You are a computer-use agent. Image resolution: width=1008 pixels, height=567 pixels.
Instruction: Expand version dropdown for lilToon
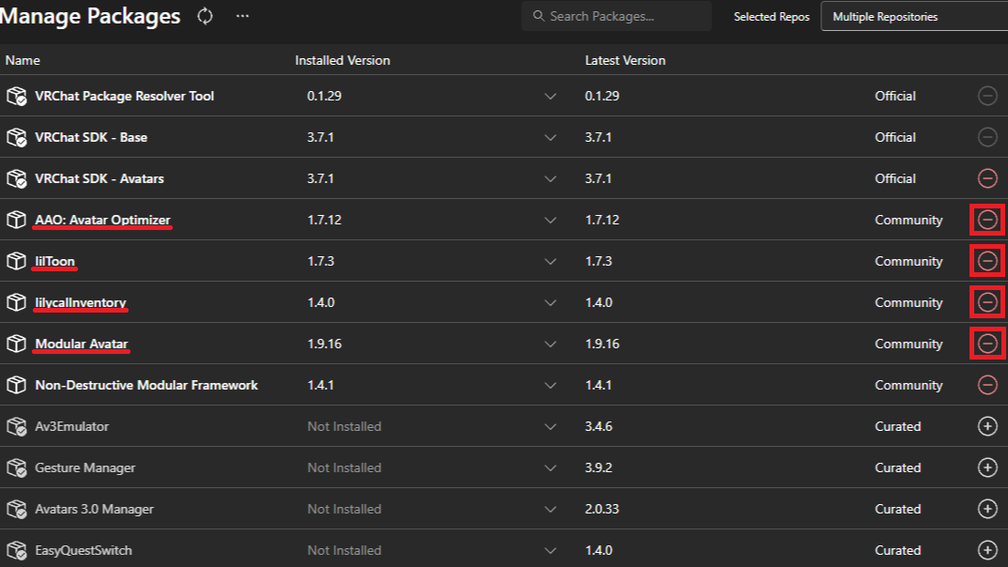(550, 262)
